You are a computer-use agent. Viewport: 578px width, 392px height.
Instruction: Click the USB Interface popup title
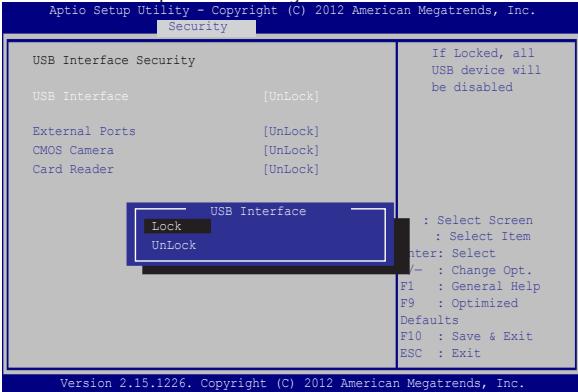point(258,211)
